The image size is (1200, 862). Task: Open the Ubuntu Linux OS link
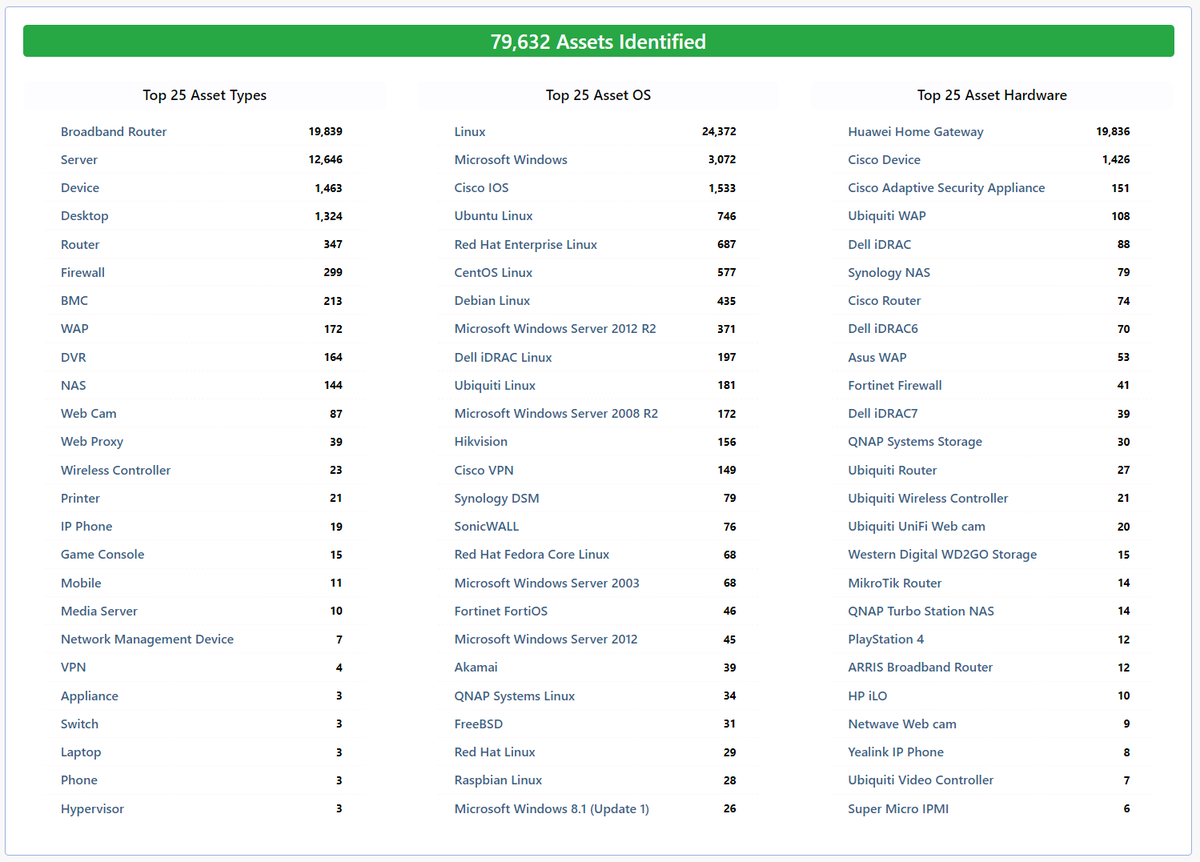[494, 216]
